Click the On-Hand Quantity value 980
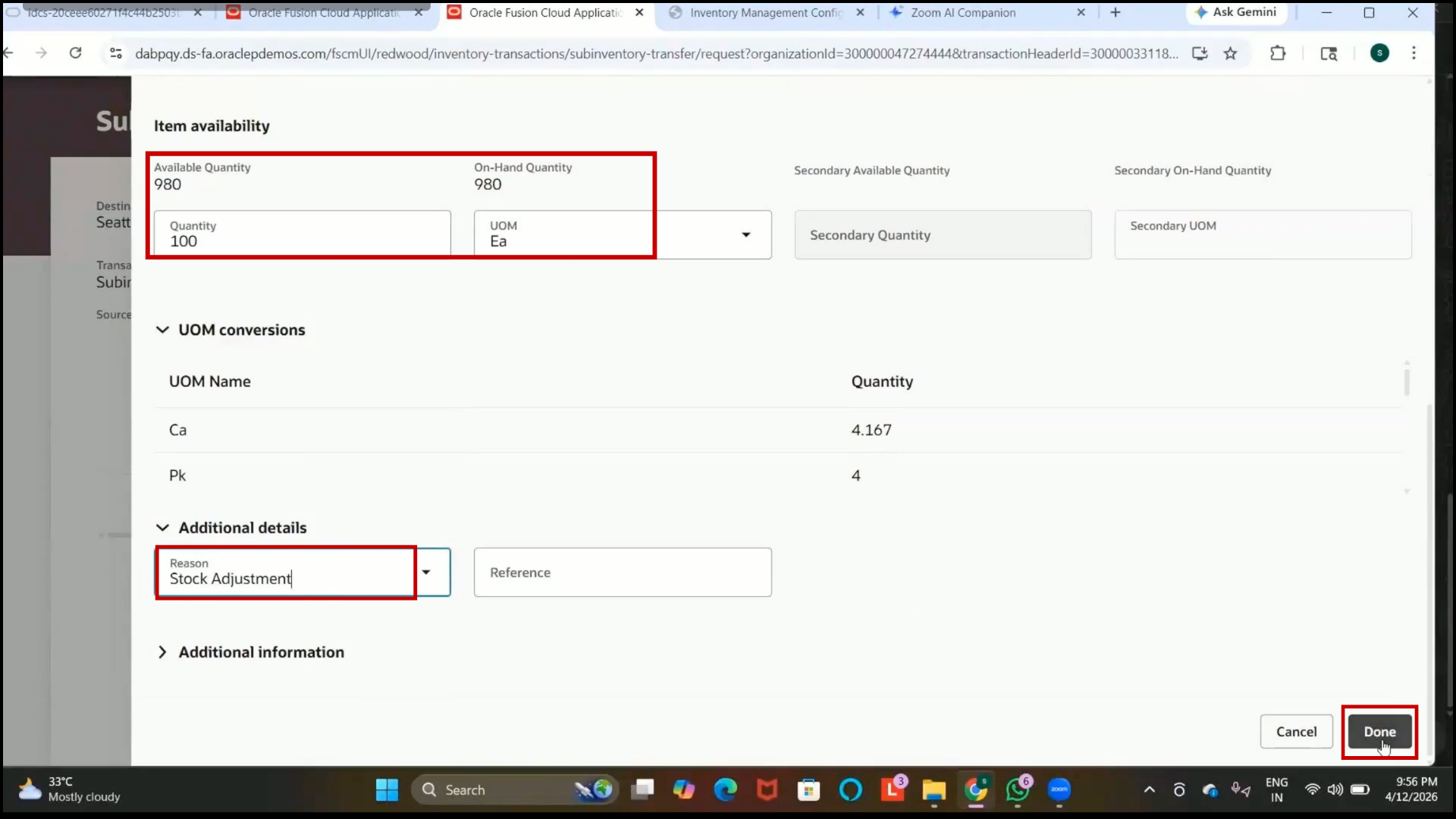The image size is (1456, 819). click(x=488, y=184)
